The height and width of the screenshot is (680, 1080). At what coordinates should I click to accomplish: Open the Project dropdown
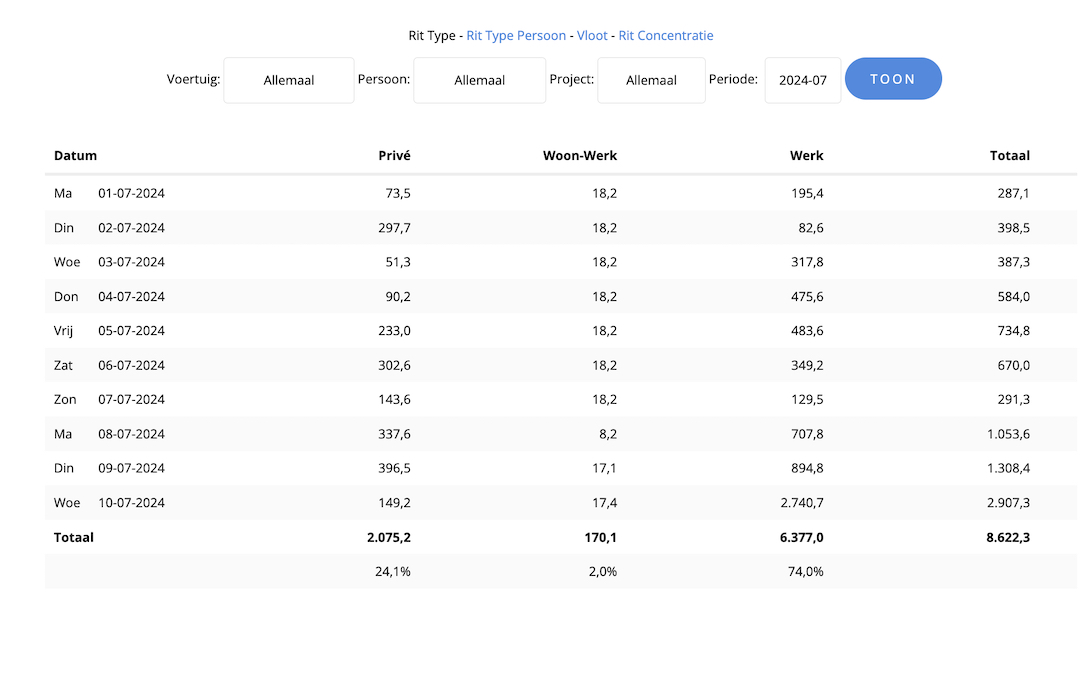click(651, 80)
